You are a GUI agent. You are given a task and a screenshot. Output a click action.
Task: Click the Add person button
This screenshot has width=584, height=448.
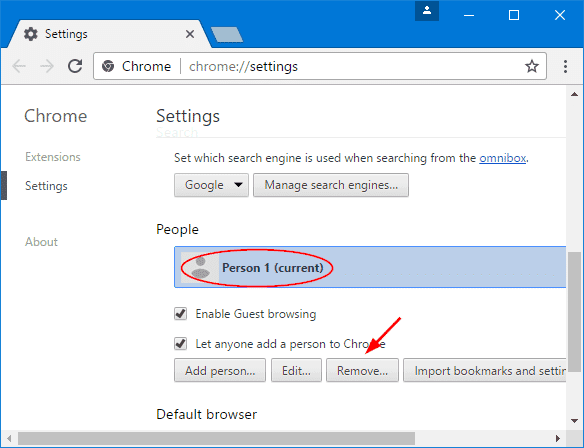220,371
